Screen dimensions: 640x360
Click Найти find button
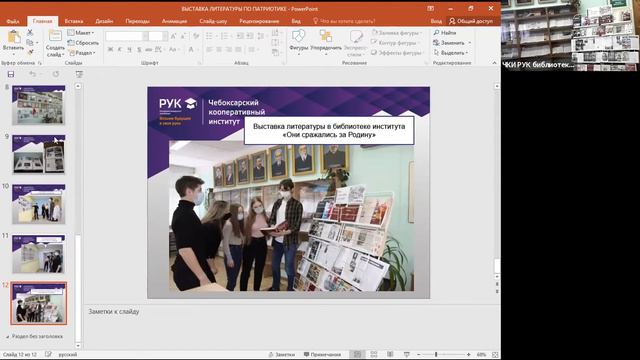[x=445, y=33]
